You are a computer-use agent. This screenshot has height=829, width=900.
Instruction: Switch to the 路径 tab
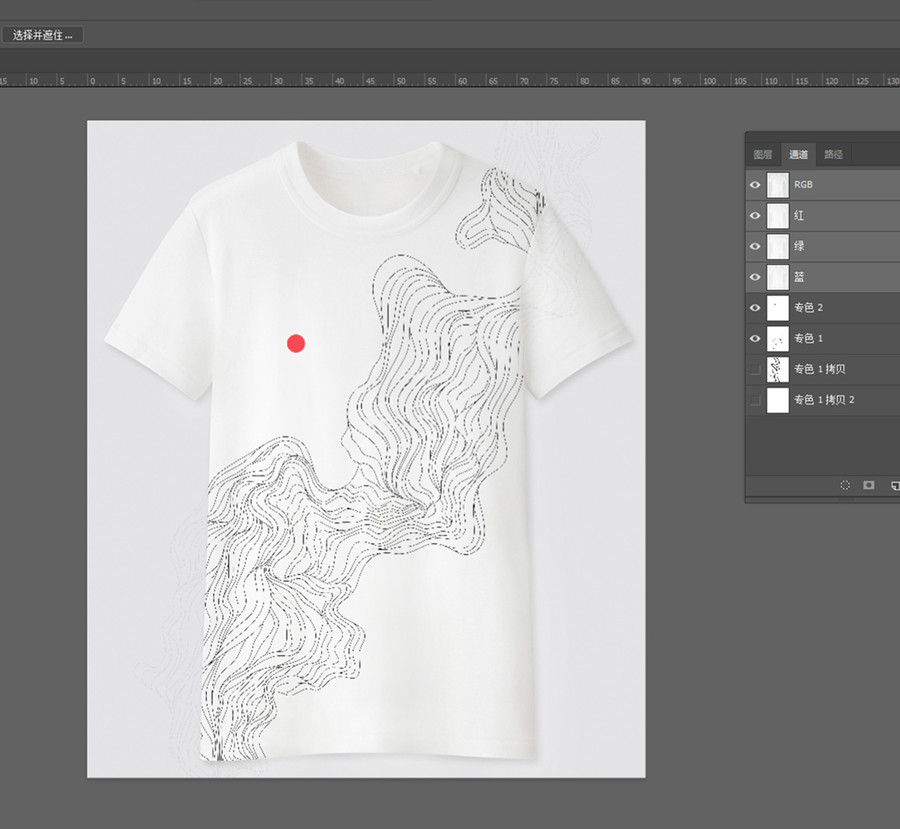833,154
